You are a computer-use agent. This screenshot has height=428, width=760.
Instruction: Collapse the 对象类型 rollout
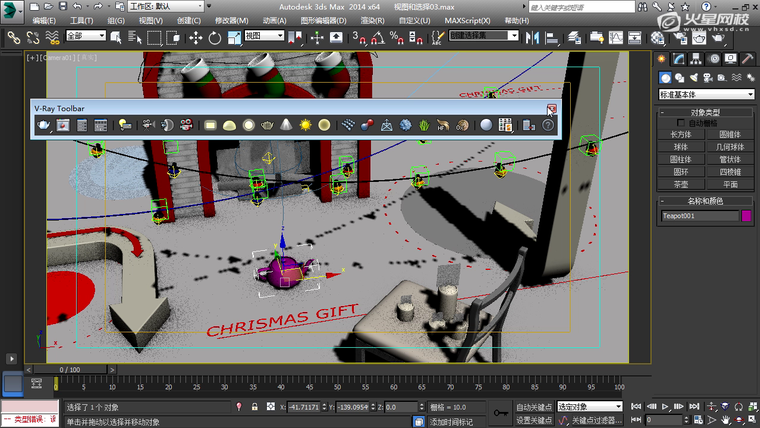[705, 112]
